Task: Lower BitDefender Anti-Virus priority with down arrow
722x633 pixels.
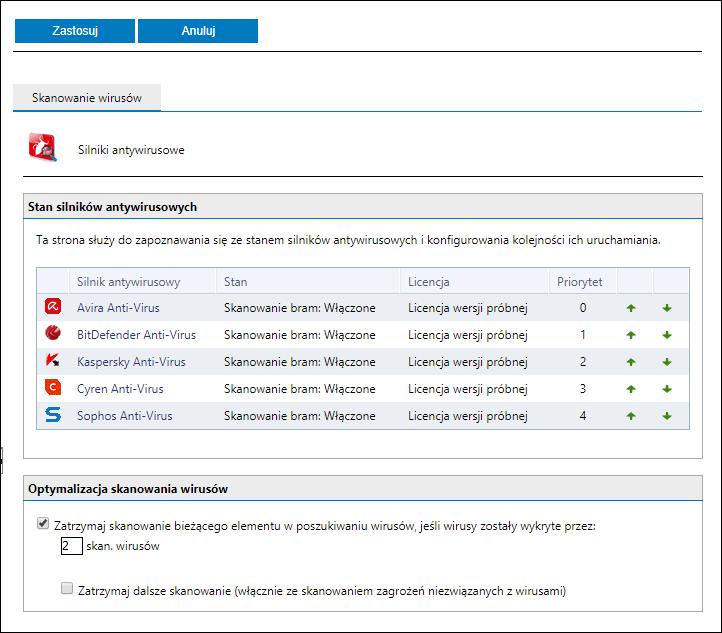Action: pos(667,335)
